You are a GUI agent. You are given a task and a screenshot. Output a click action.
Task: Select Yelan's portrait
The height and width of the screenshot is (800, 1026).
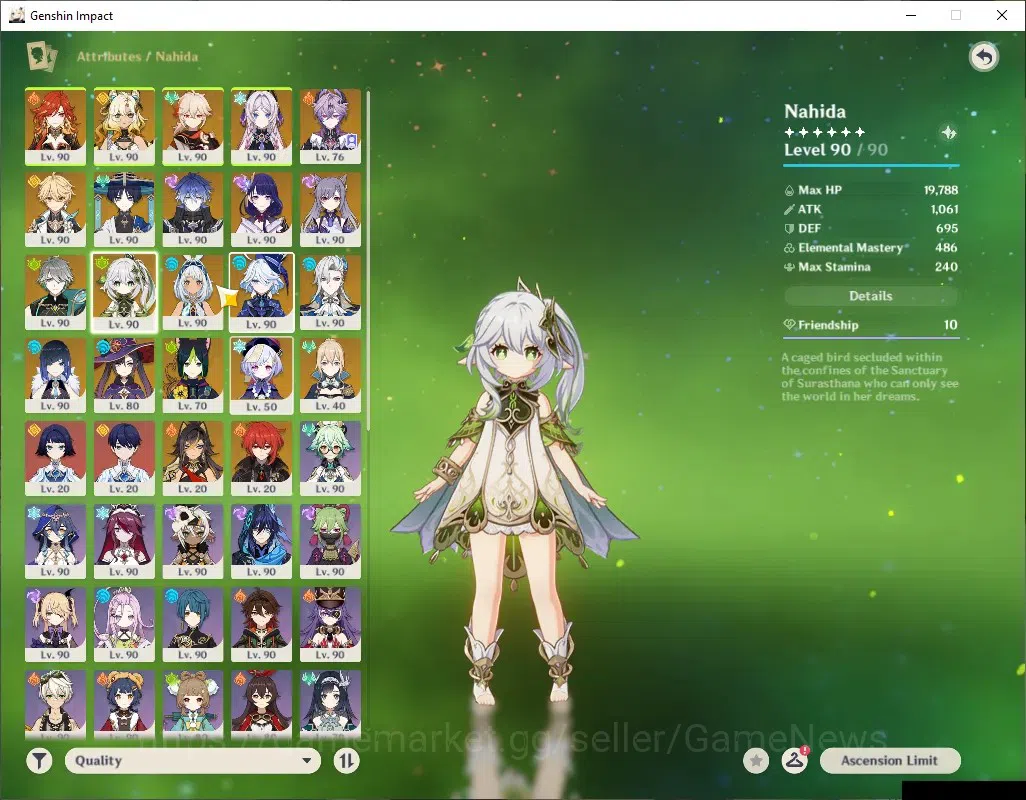55,375
